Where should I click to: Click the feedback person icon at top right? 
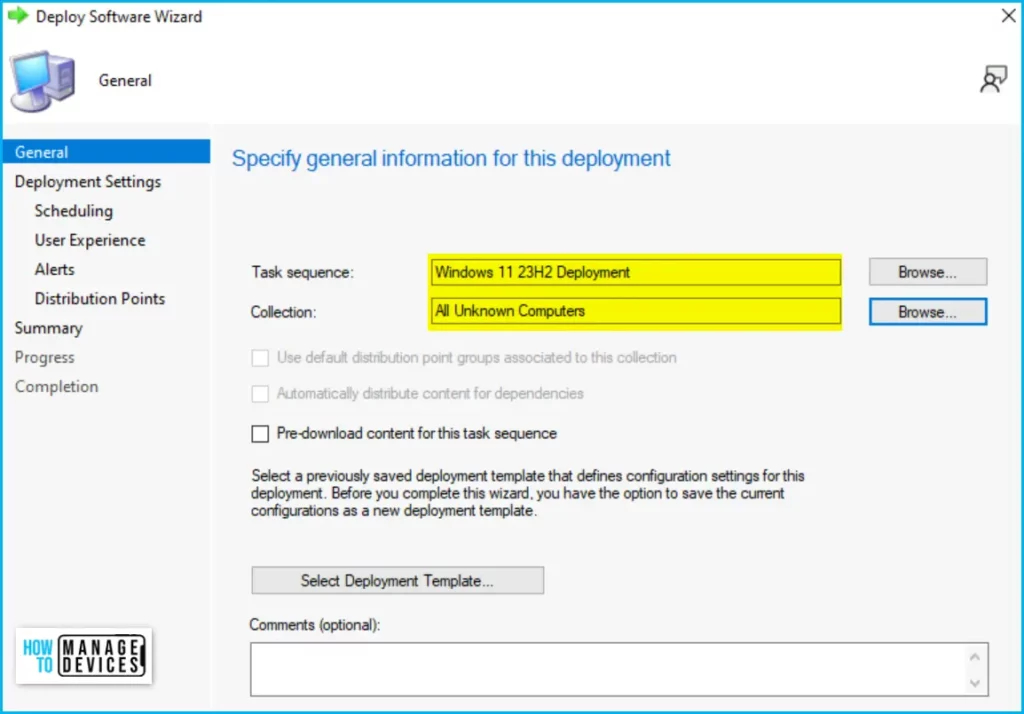tap(993, 80)
